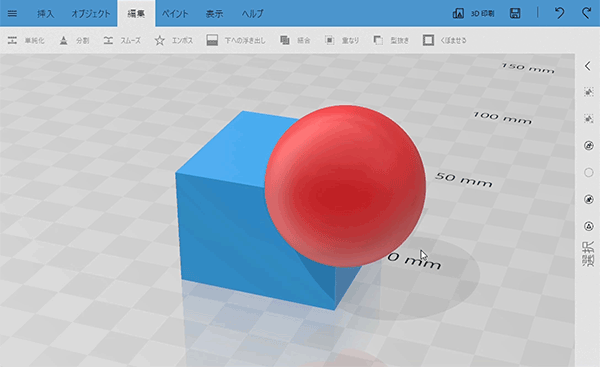600x367 pixels.
Task: Merge objects with 結合 tool
Action: [x=295, y=40]
